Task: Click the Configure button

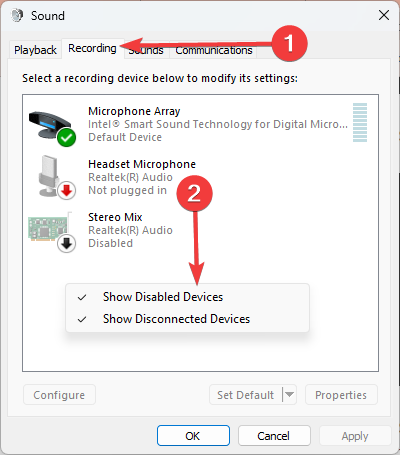Action: 59,395
